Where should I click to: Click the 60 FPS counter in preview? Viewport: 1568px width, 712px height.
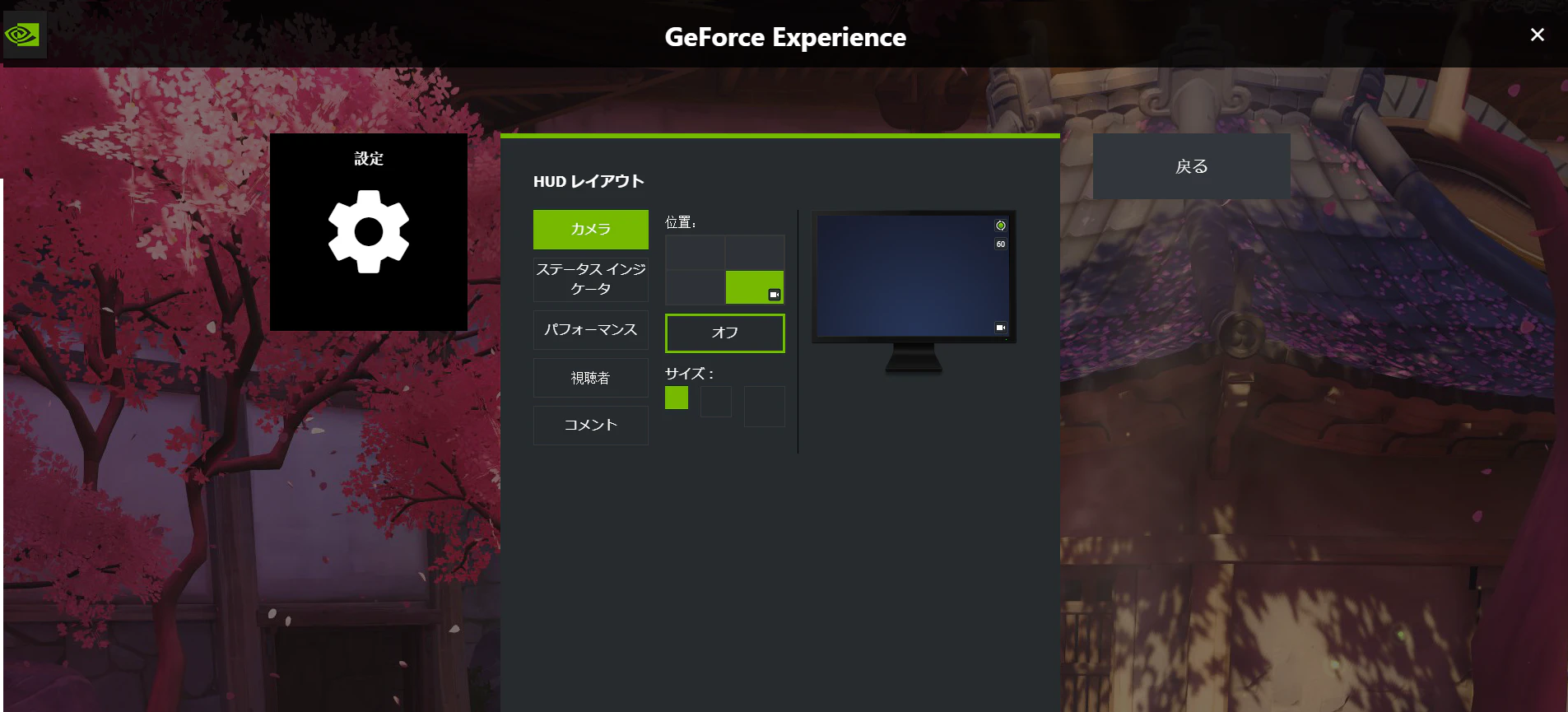point(1001,244)
